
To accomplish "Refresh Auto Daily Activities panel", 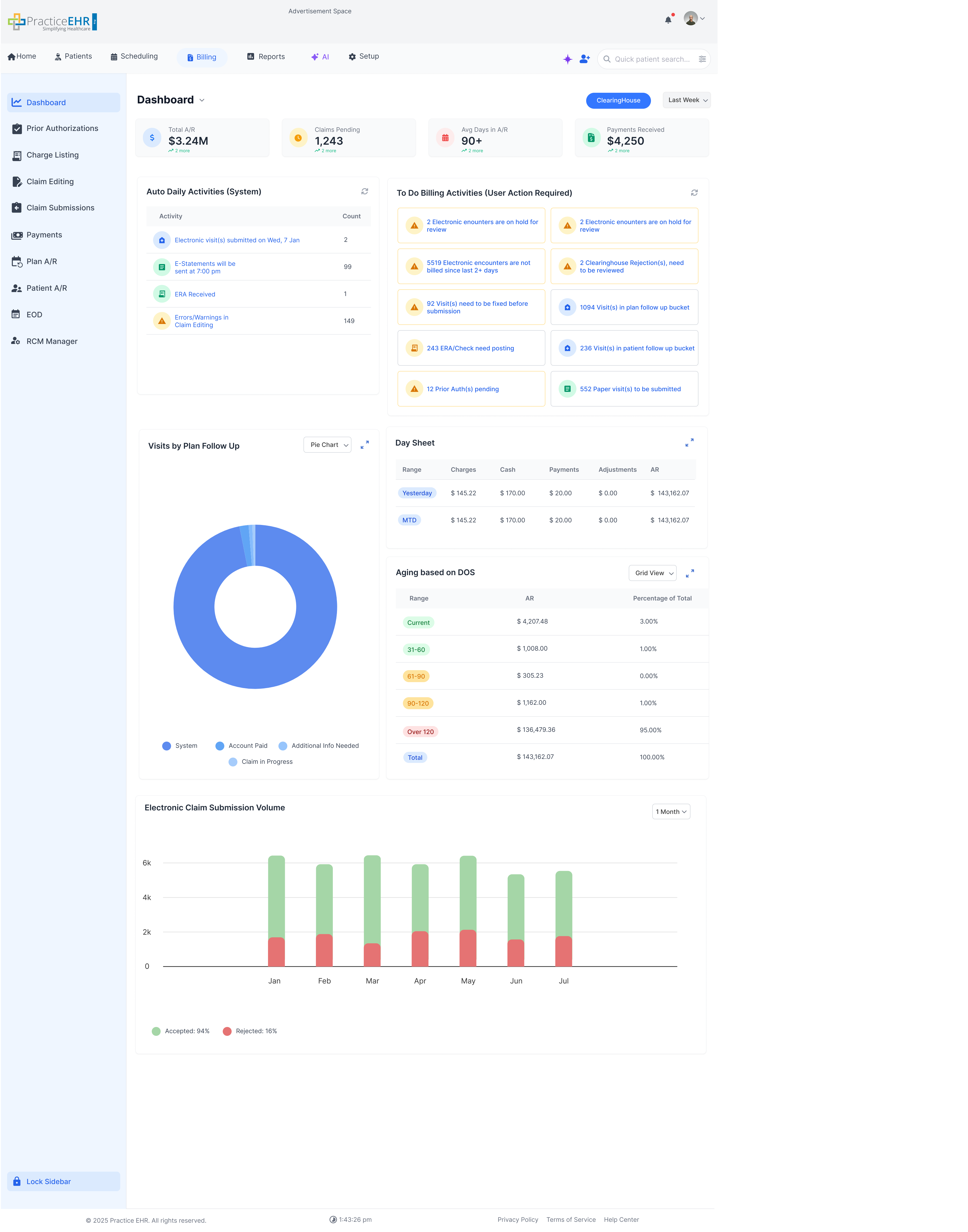I will [365, 192].
